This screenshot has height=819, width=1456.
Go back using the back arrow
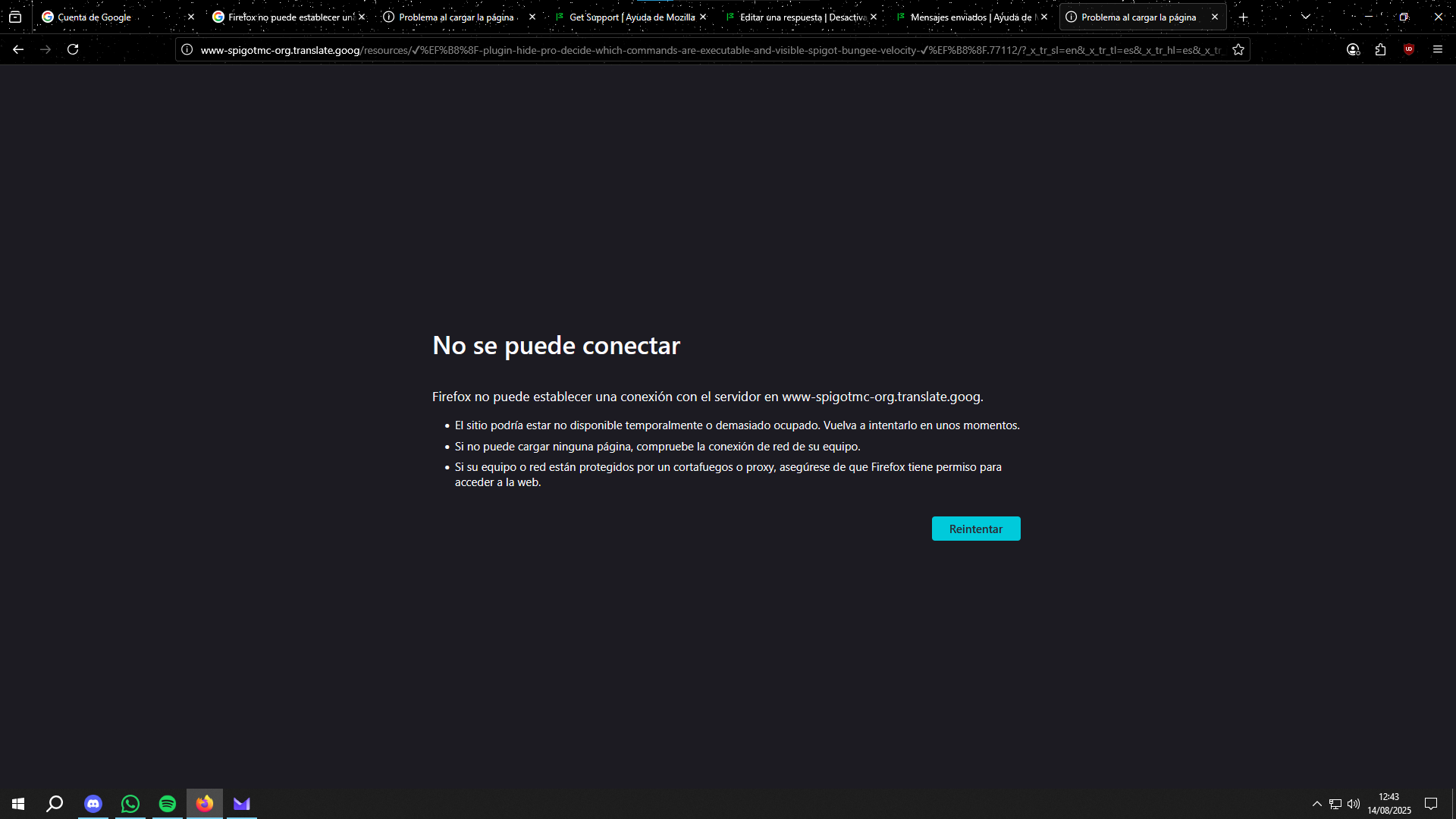[18, 49]
